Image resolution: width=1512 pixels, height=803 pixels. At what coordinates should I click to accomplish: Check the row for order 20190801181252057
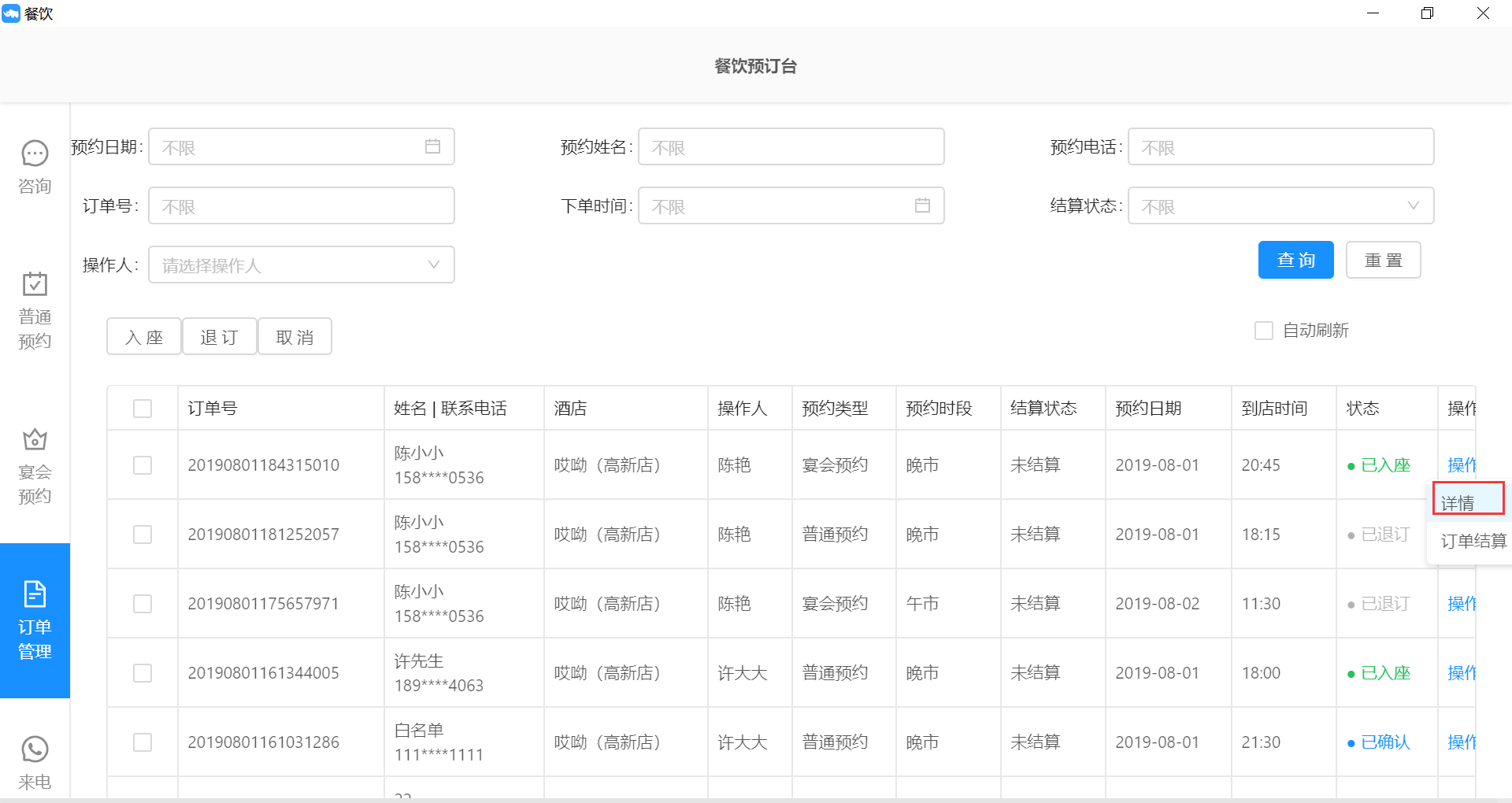143,535
